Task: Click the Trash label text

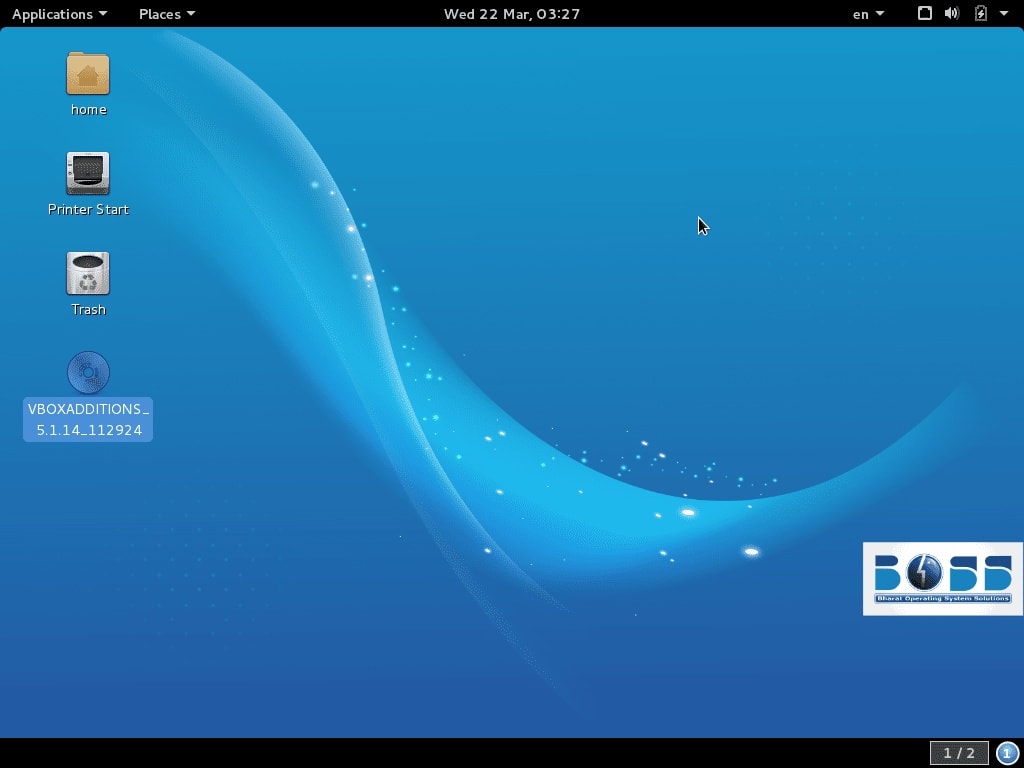Action: pos(88,309)
